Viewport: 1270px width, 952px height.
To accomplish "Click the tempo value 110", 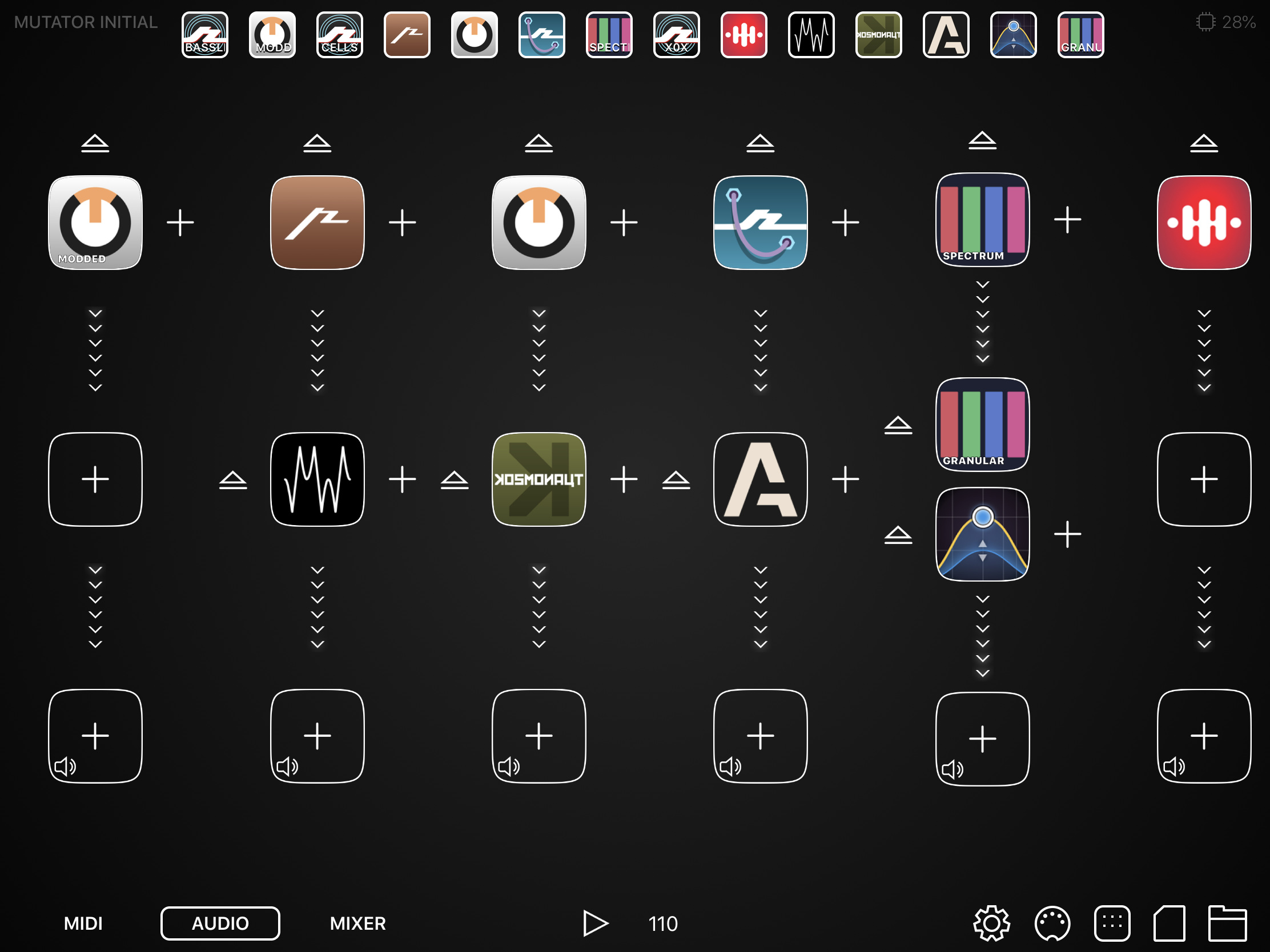I will click(663, 924).
